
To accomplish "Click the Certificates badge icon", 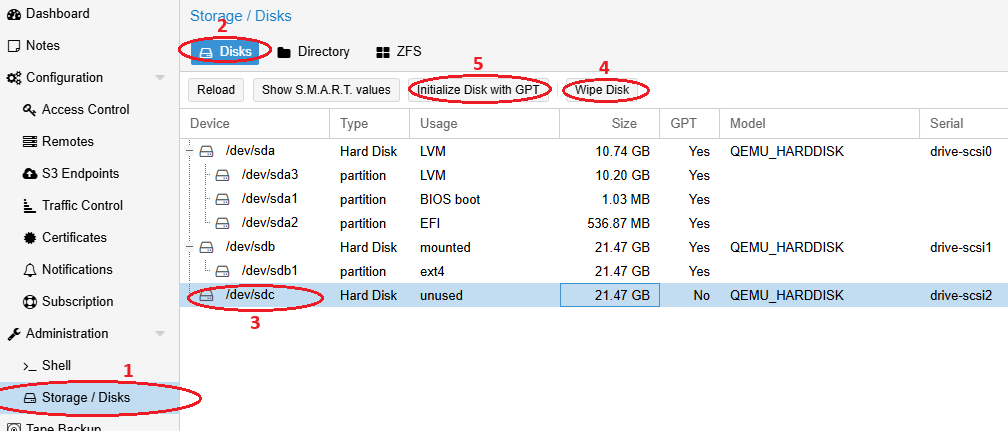I will click(x=30, y=238).
